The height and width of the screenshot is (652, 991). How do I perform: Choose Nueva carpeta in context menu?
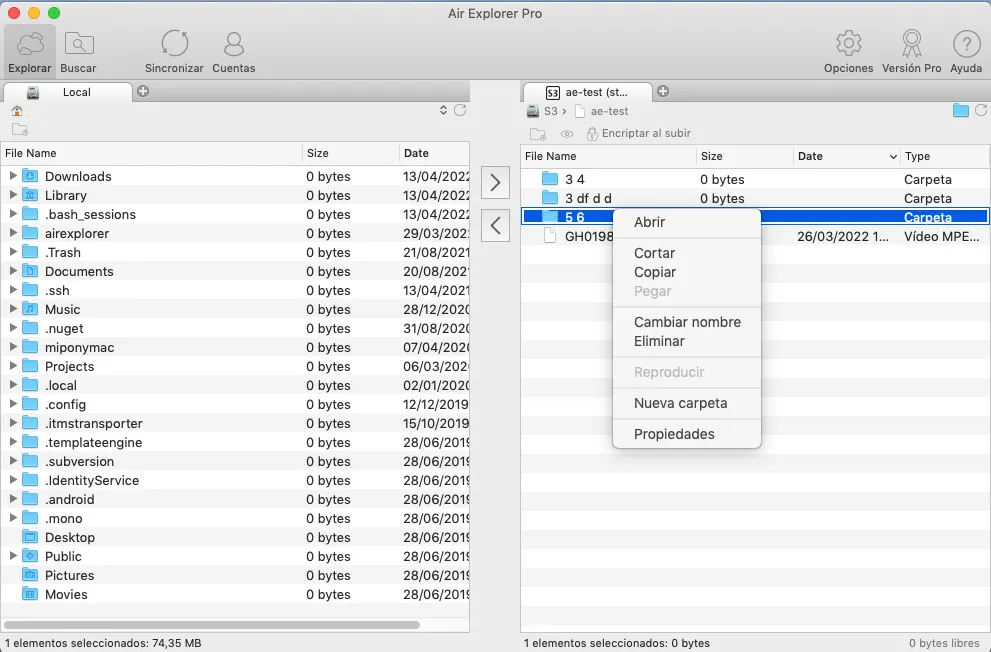[x=687, y=403]
